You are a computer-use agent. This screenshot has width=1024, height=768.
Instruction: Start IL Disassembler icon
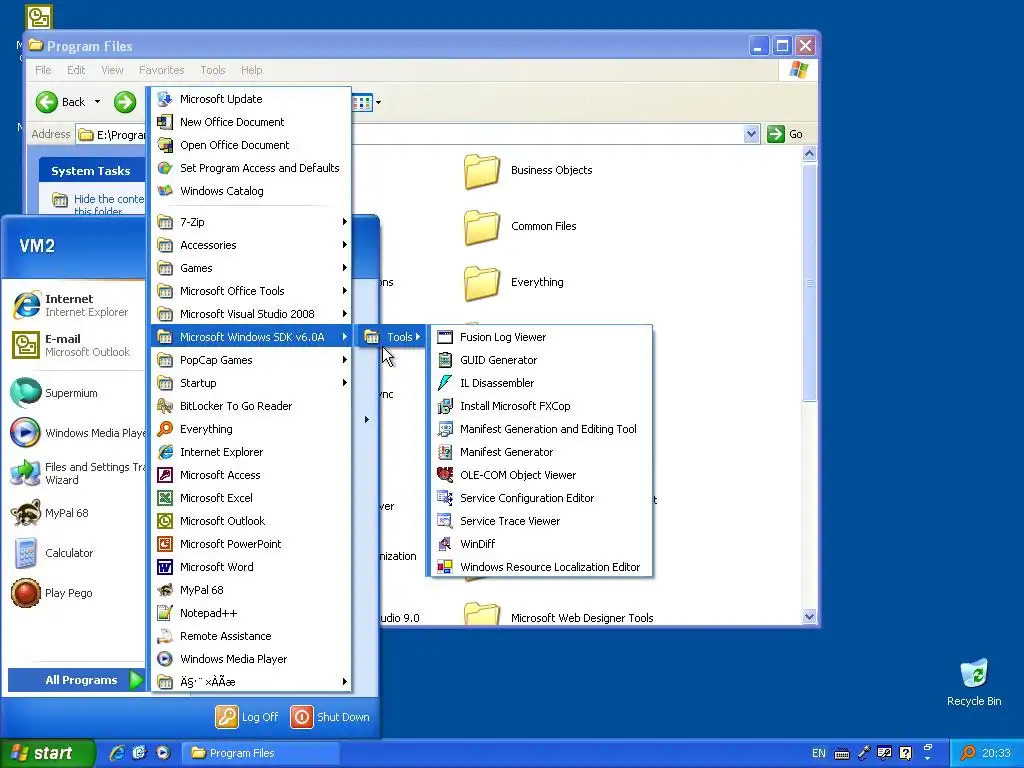(445, 383)
